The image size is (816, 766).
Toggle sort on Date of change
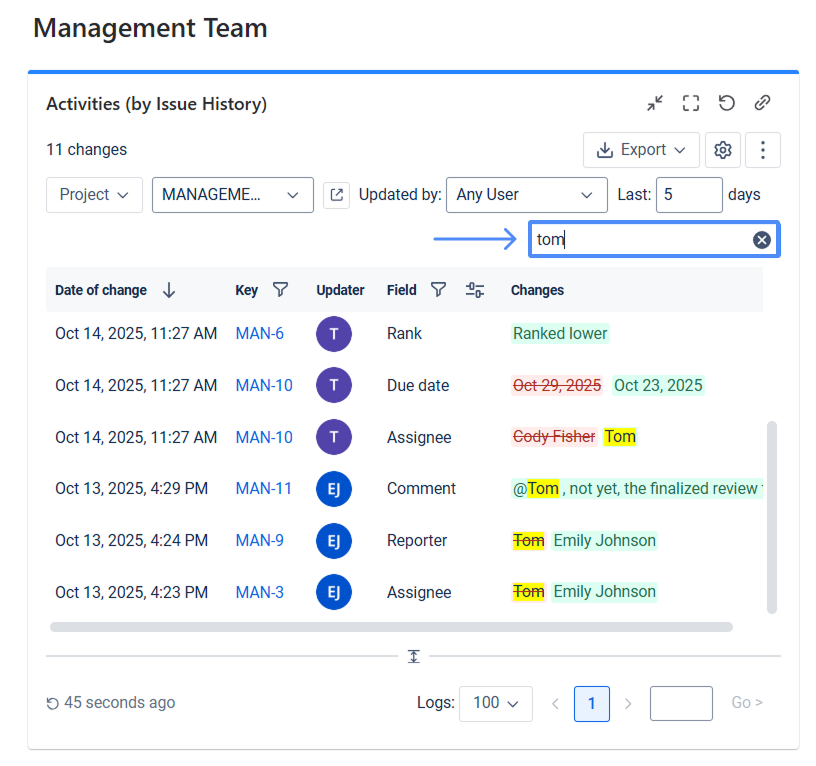(x=169, y=290)
